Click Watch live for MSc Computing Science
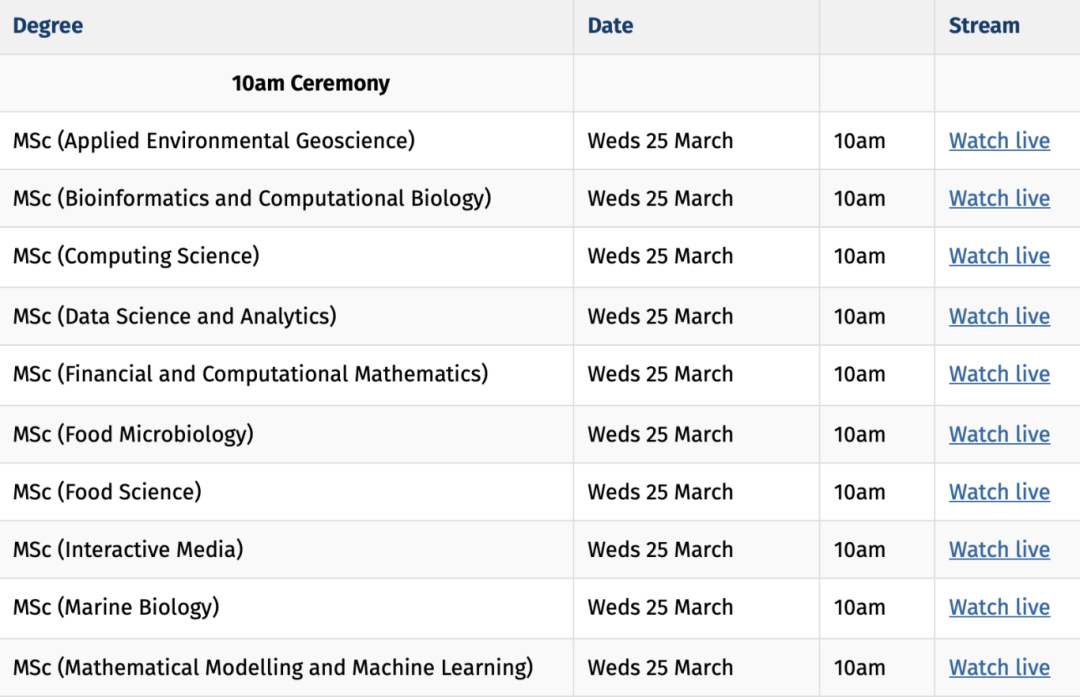 pyautogui.click(x=999, y=257)
